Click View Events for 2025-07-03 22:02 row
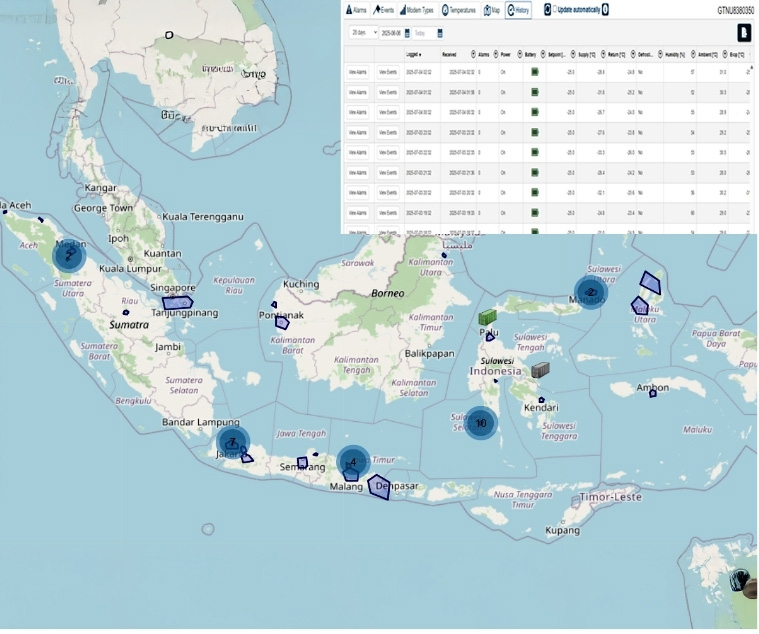Viewport: 759px width, 634px height. point(388,152)
